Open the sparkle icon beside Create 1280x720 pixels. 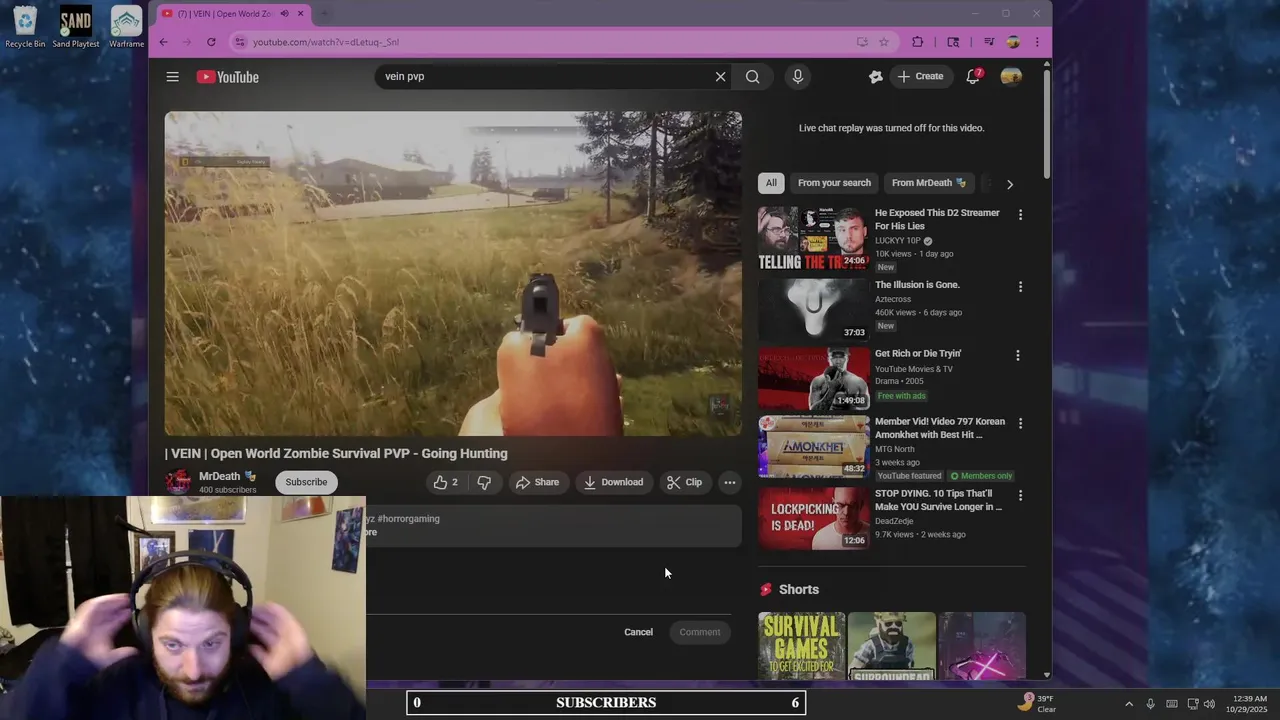pos(876,77)
